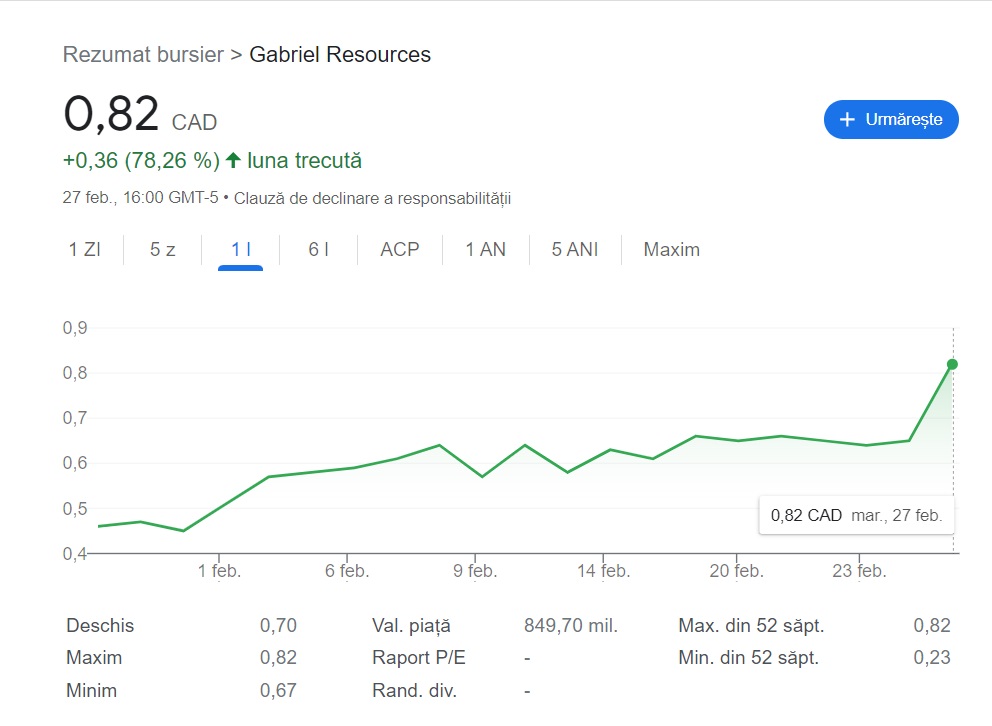Screen dimensions: 992x726
Task: Switch to the 1 ZI time range
Action: click(x=85, y=250)
